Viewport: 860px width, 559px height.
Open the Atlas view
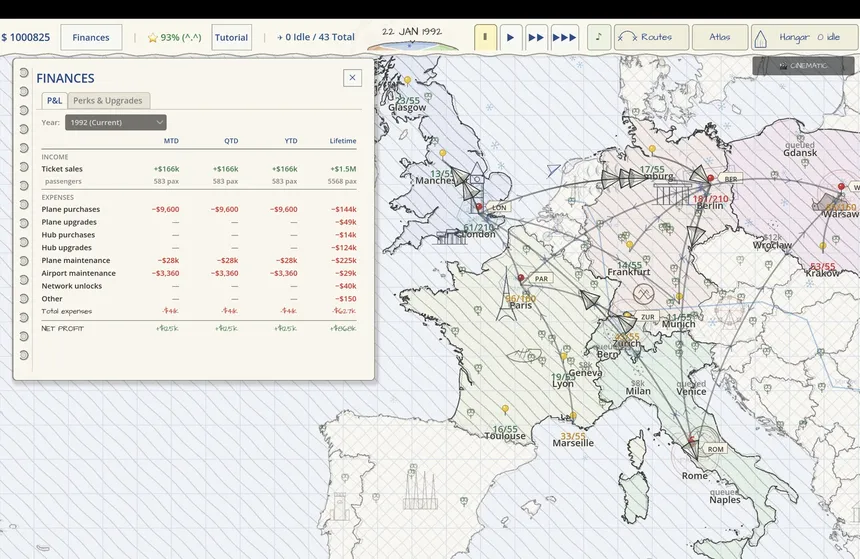720,37
